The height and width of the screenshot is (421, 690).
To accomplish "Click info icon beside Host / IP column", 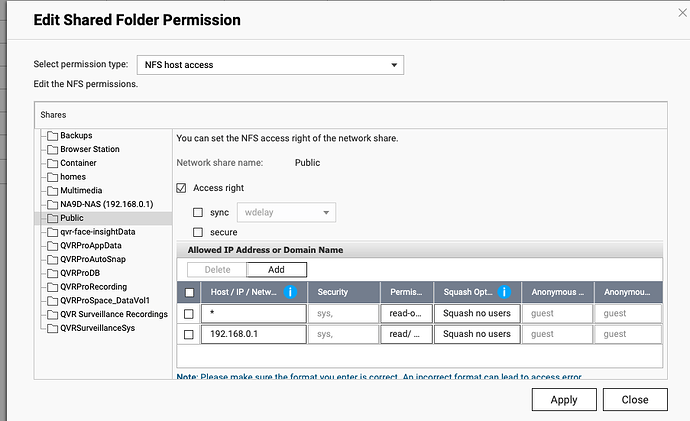I will [x=291, y=292].
